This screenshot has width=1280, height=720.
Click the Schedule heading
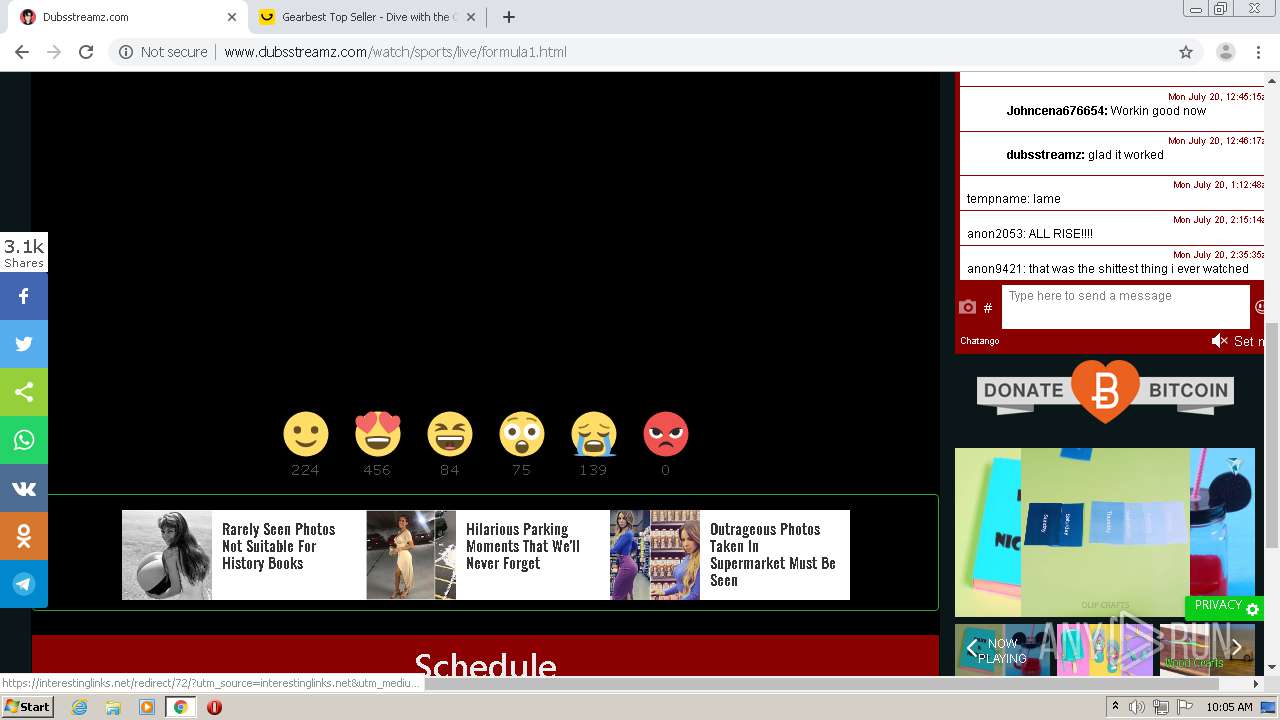pos(485,666)
